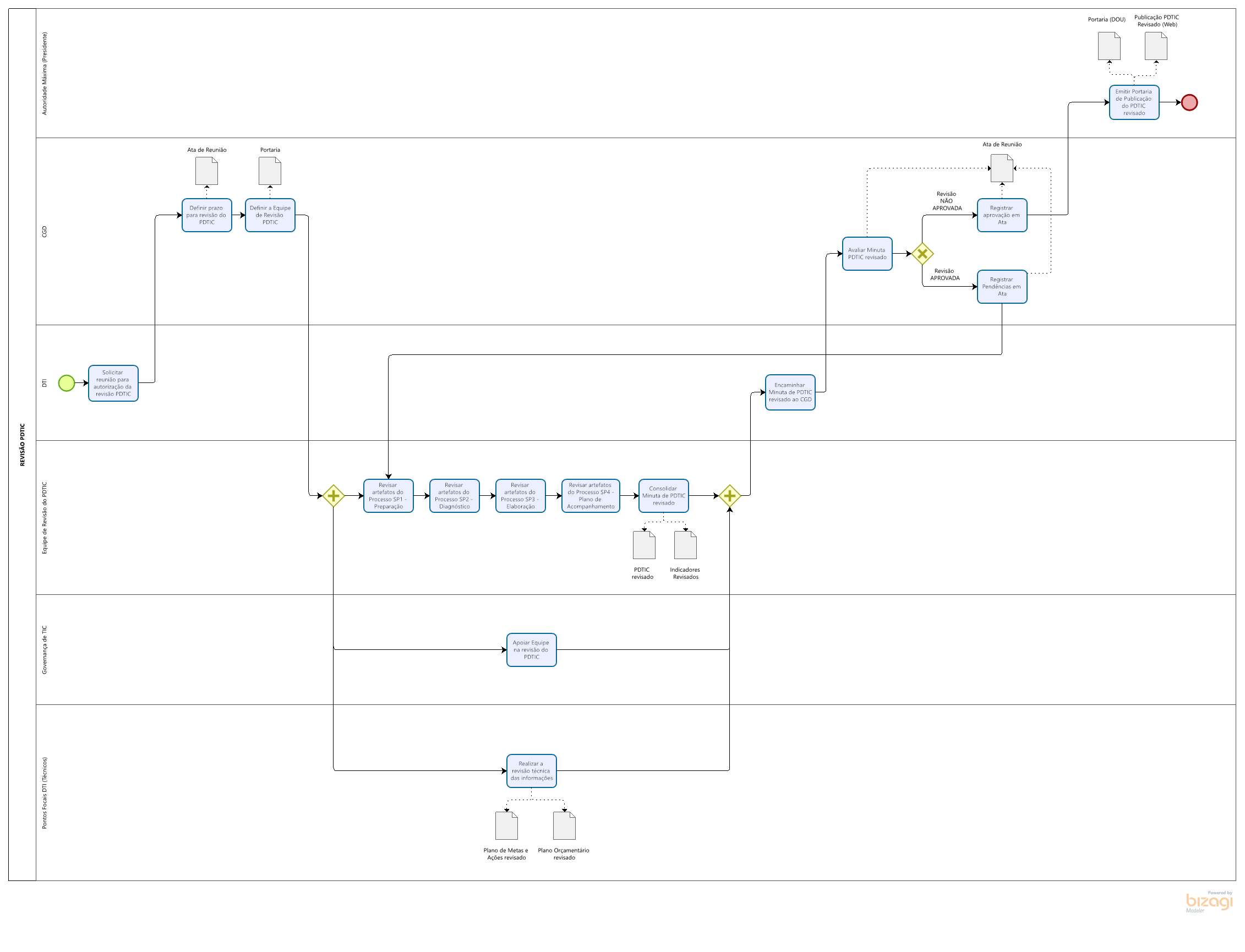Image resolution: width=1245 pixels, height=952 pixels.
Task: Click the Portaria (DOU) document icon
Action: 1109,46
